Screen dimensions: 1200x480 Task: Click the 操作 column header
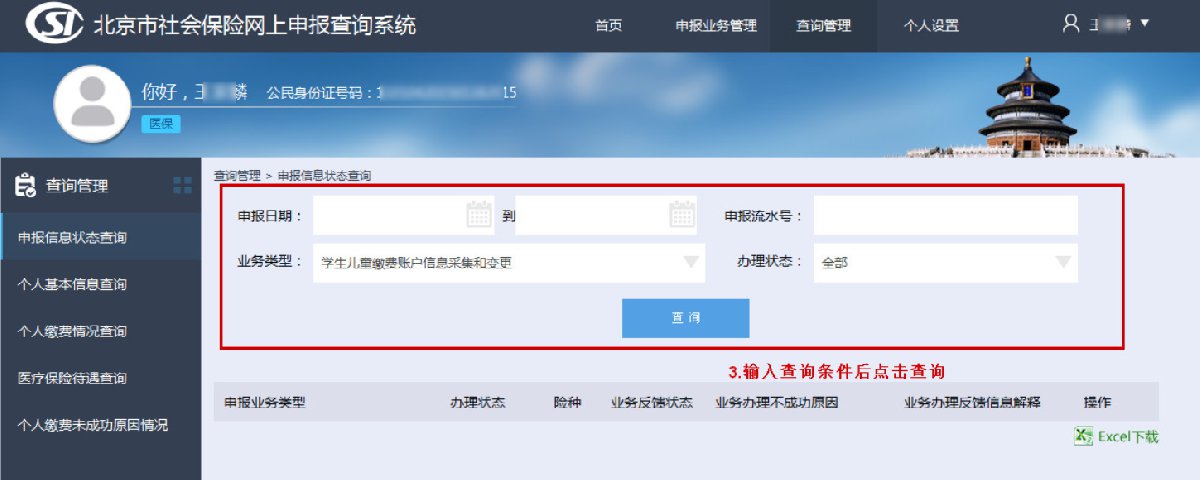[x=1097, y=402]
